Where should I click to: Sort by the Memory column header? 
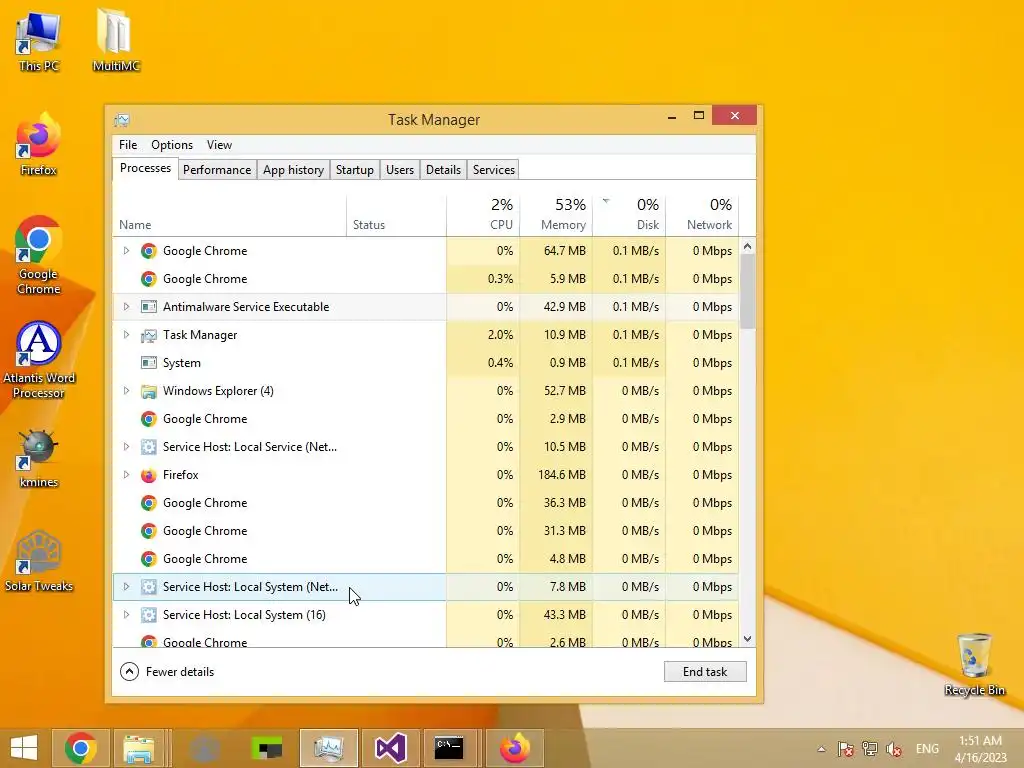(556, 216)
